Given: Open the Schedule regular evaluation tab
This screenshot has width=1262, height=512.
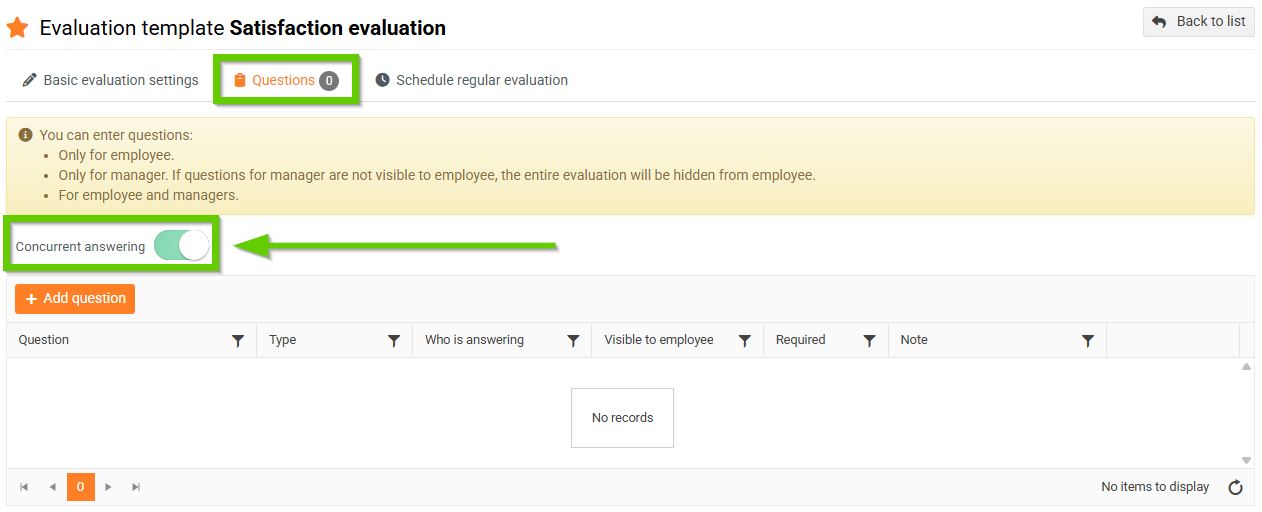Looking at the screenshot, I should pos(472,80).
